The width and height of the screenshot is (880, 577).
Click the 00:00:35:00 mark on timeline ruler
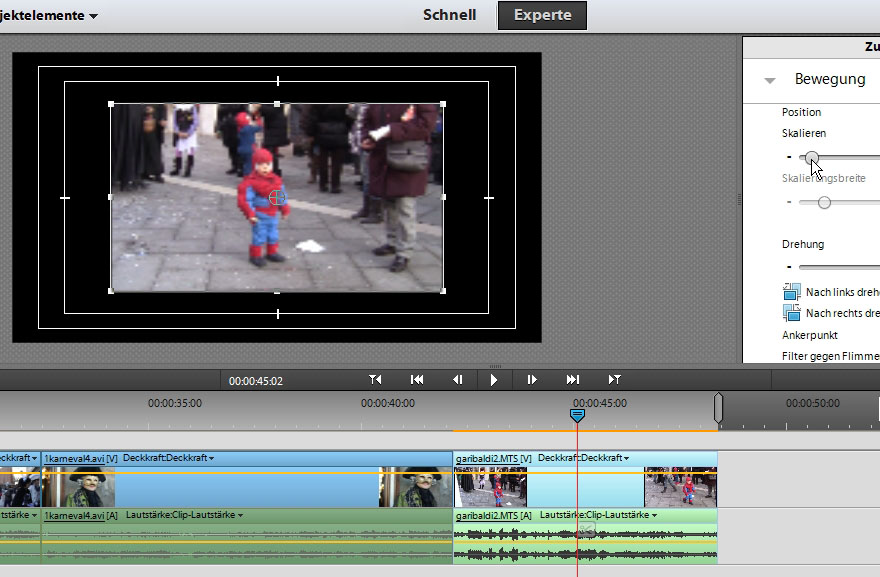[175, 403]
